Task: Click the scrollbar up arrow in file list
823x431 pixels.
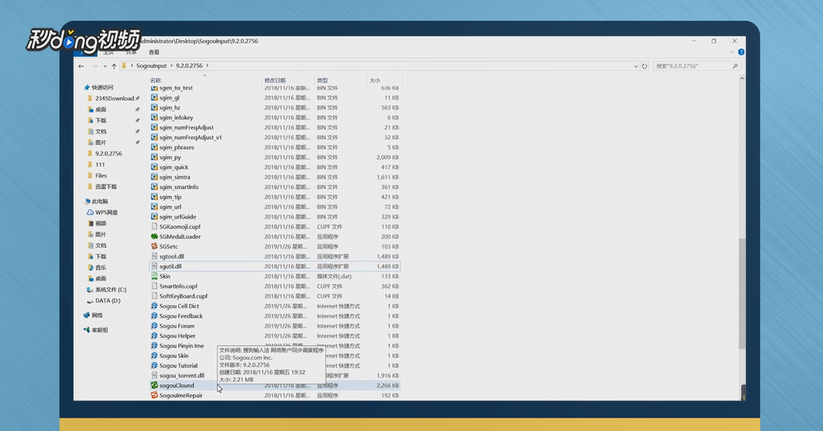Action: 742,79
